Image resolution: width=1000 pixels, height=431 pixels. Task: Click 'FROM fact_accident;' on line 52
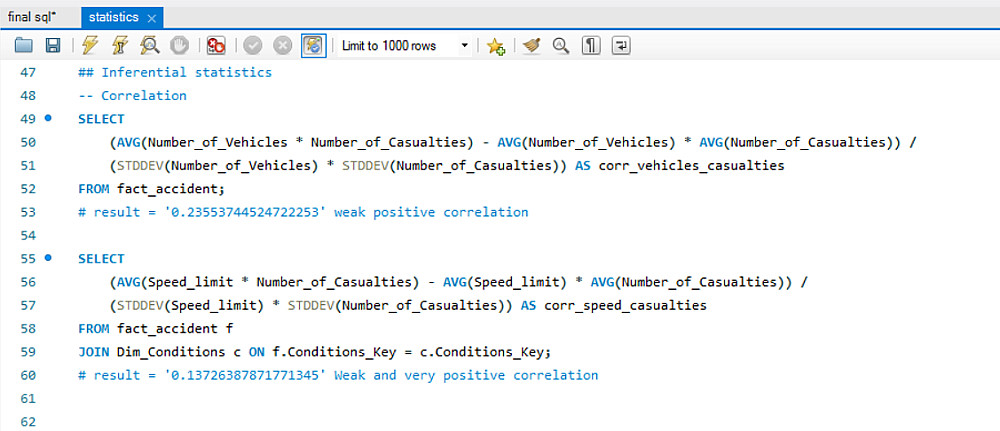[152, 189]
